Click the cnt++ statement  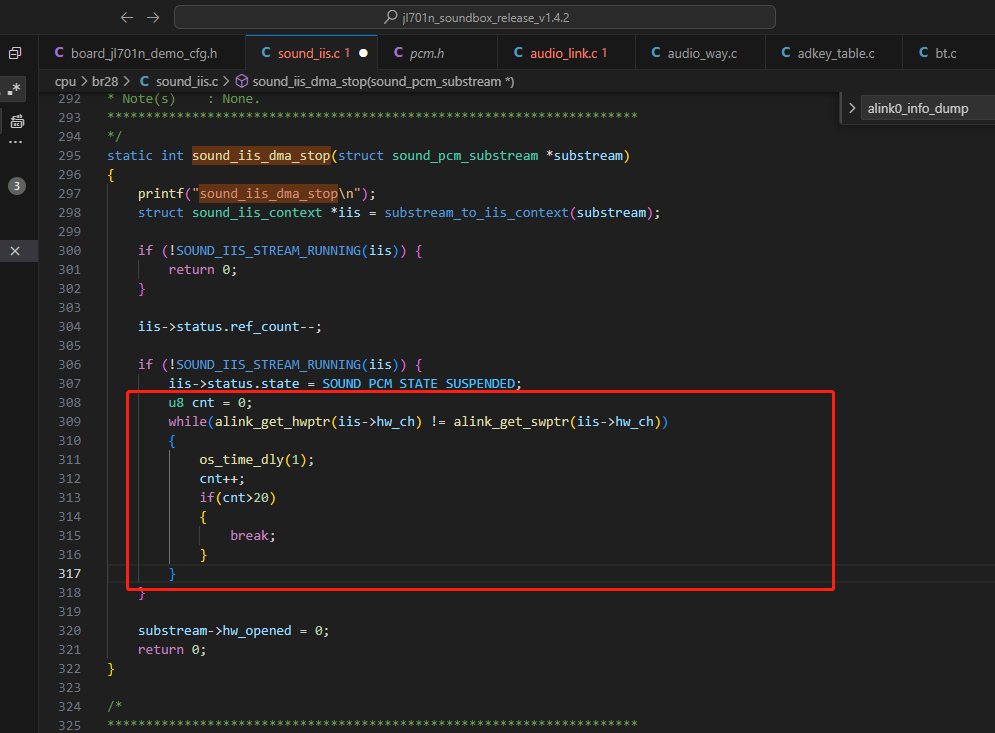point(222,479)
